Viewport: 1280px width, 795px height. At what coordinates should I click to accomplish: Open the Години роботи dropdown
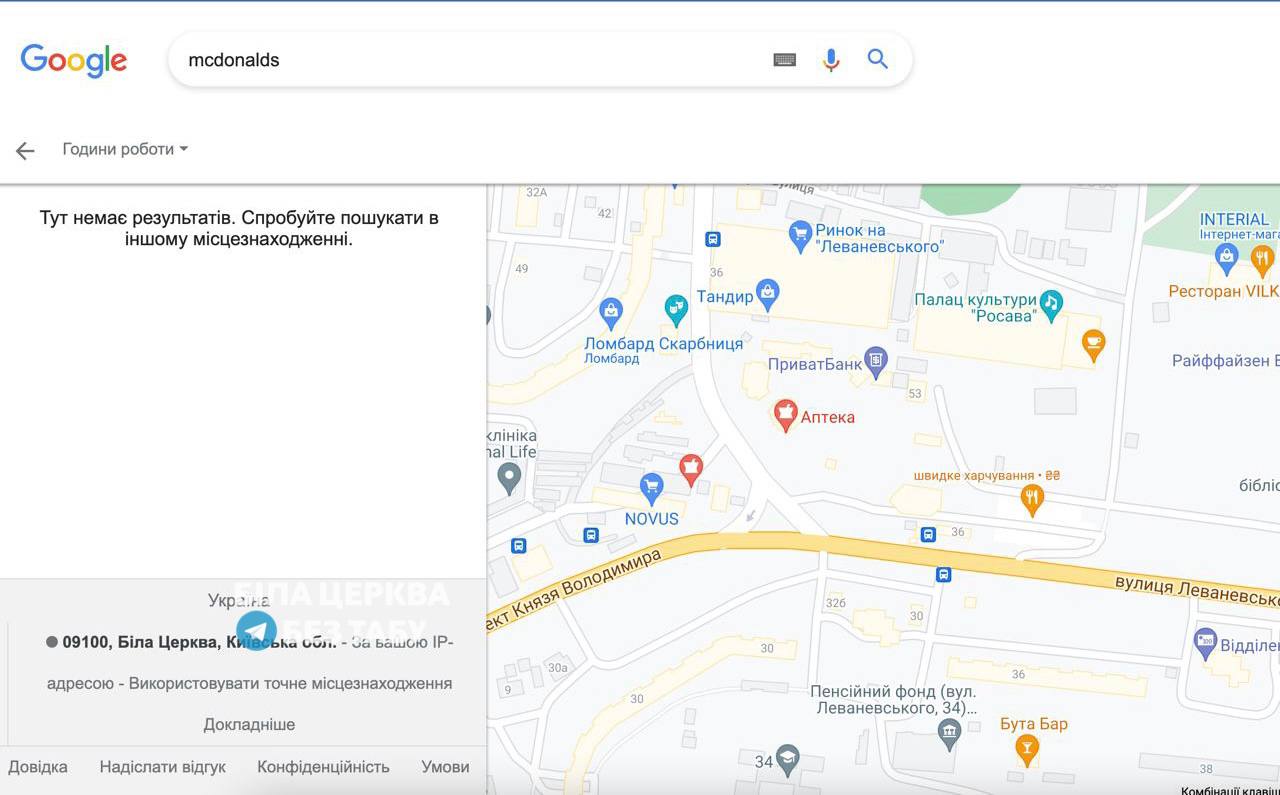tap(125, 149)
